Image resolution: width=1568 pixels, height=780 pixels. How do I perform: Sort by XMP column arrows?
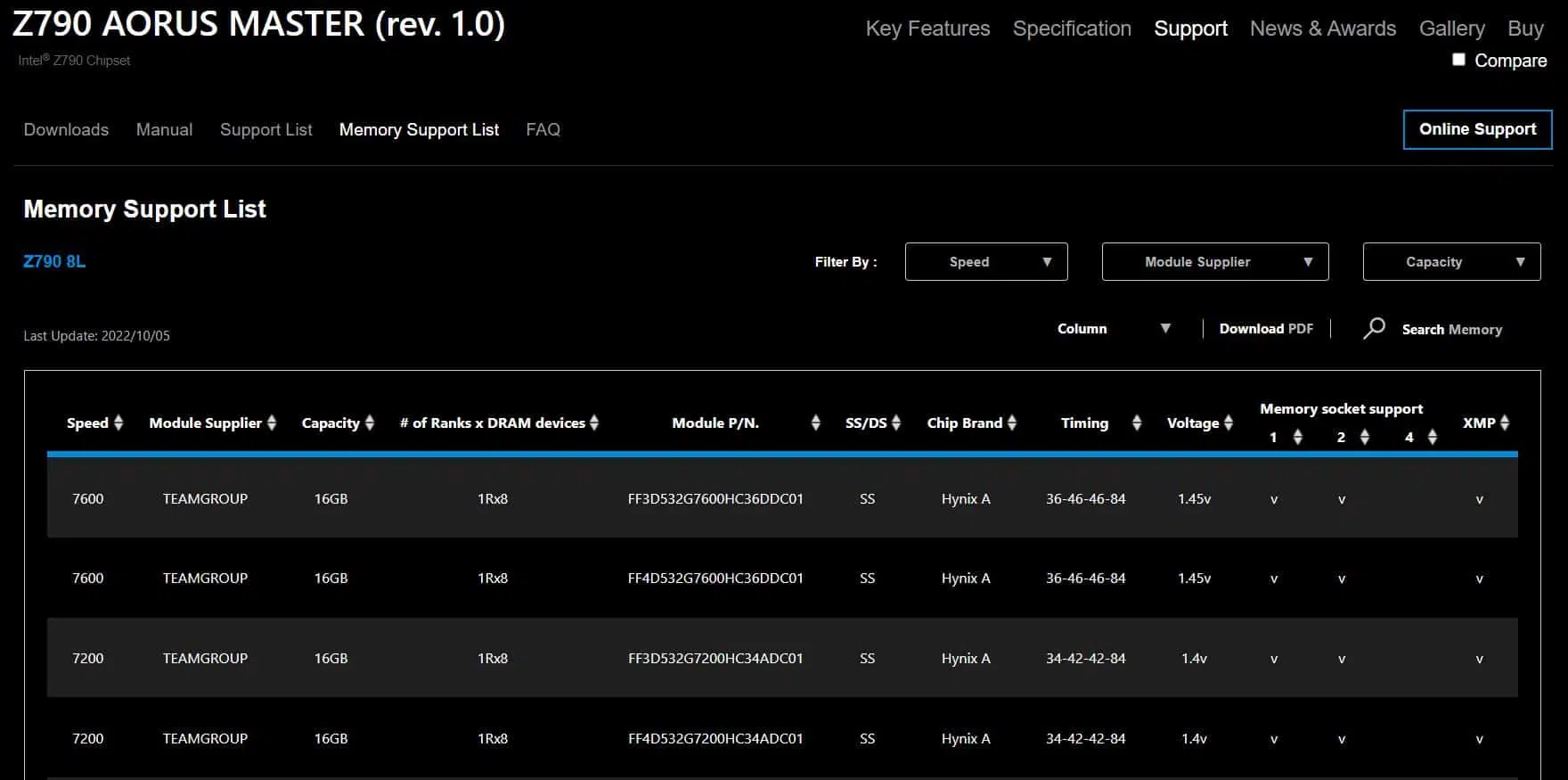[1505, 423]
